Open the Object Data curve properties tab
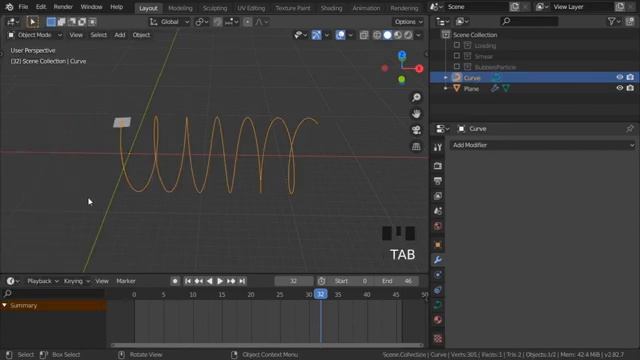This screenshot has height=360, width=640. click(438, 305)
